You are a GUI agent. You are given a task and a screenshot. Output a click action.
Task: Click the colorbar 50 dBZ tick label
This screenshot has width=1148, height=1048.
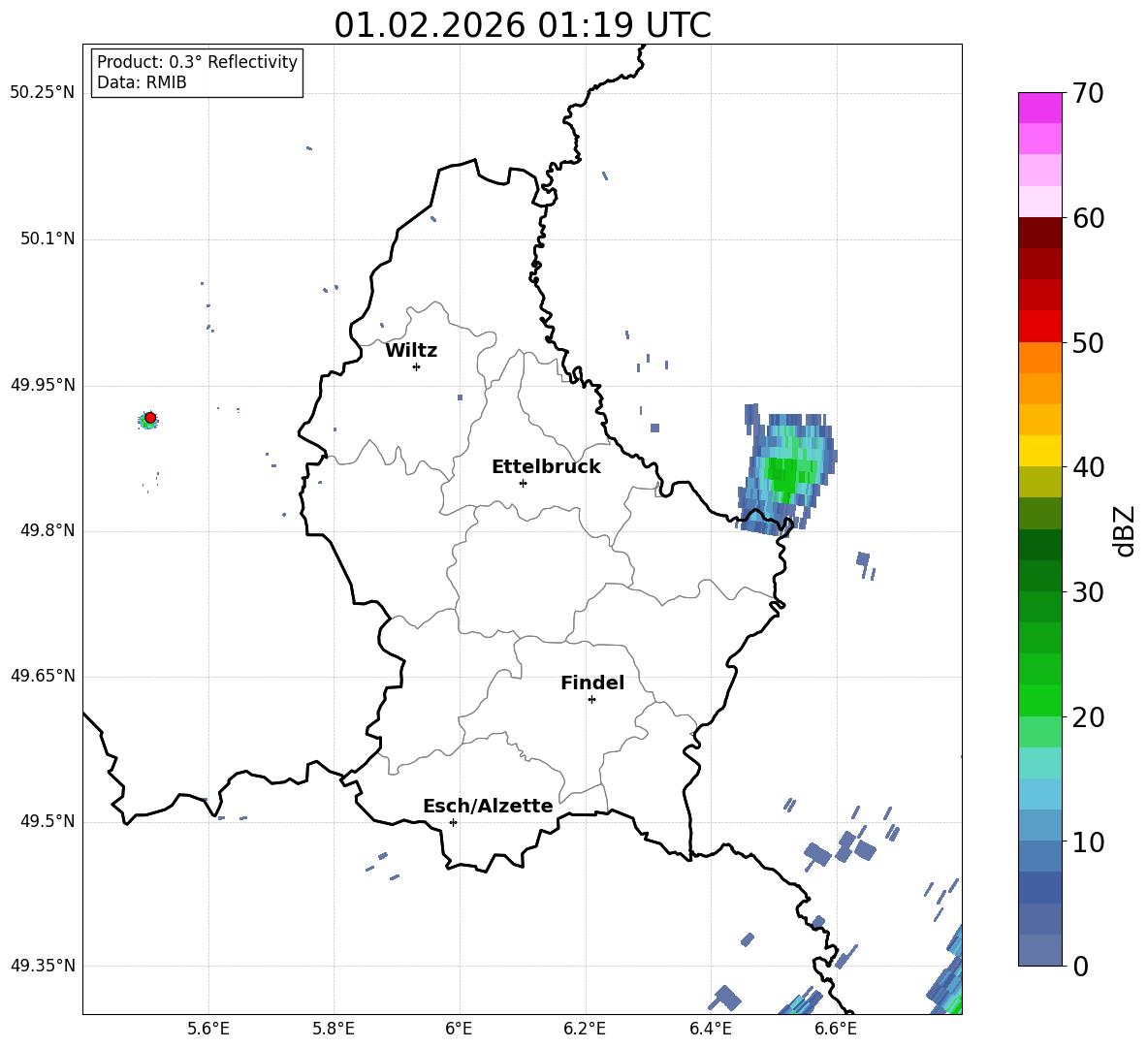click(1088, 343)
